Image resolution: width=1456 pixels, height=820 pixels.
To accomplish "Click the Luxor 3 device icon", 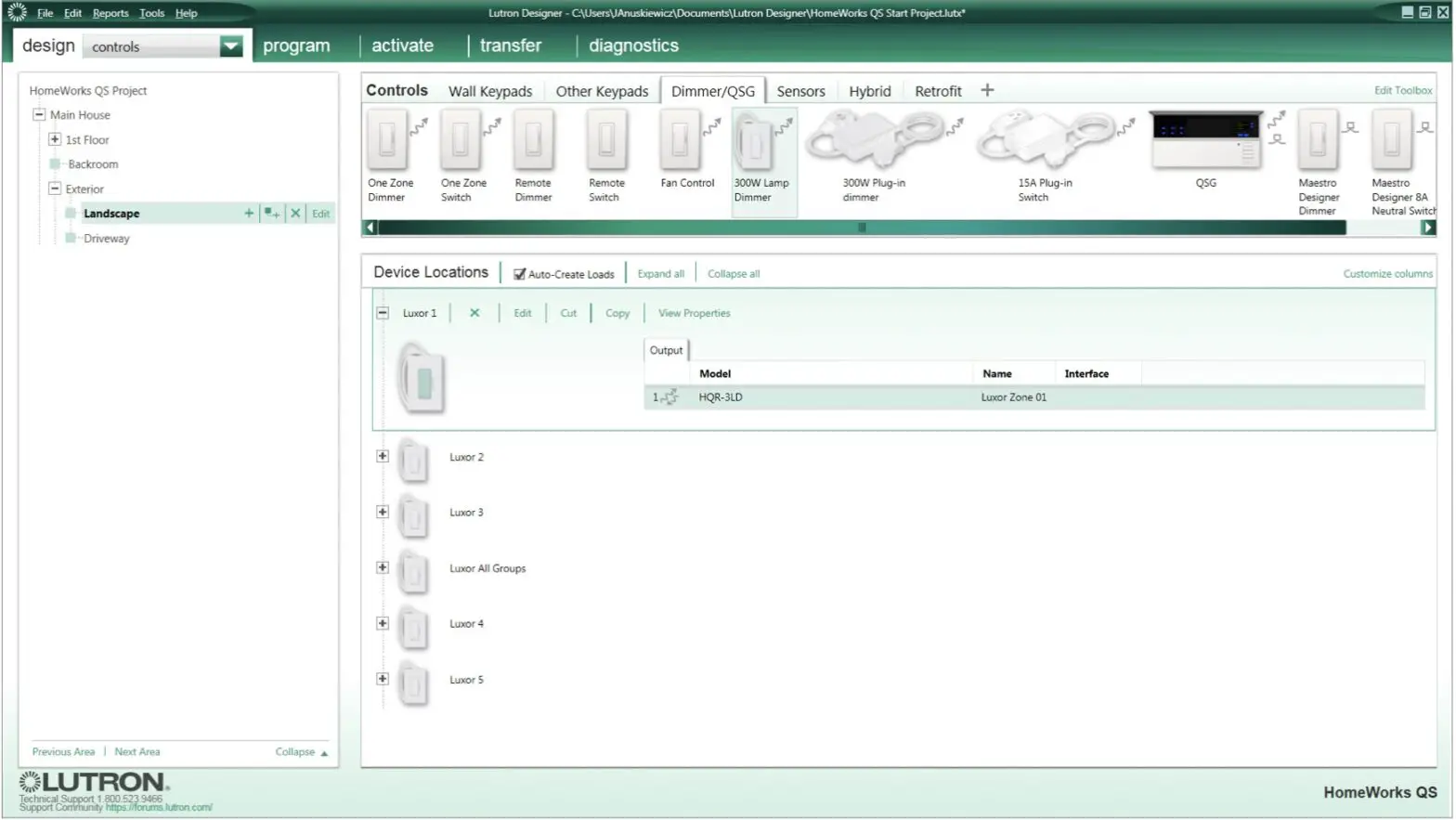I will (413, 516).
